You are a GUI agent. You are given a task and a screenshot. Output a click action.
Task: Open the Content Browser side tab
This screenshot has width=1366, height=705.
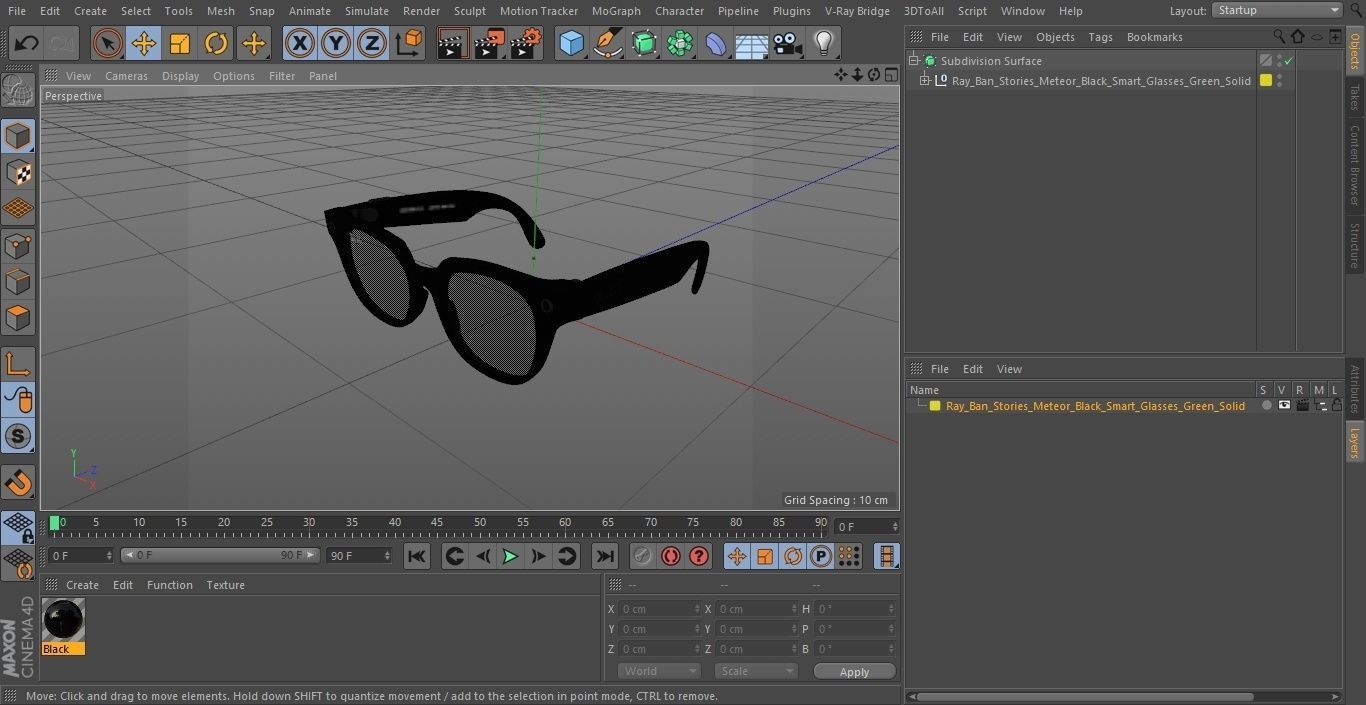click(1355, 166)
